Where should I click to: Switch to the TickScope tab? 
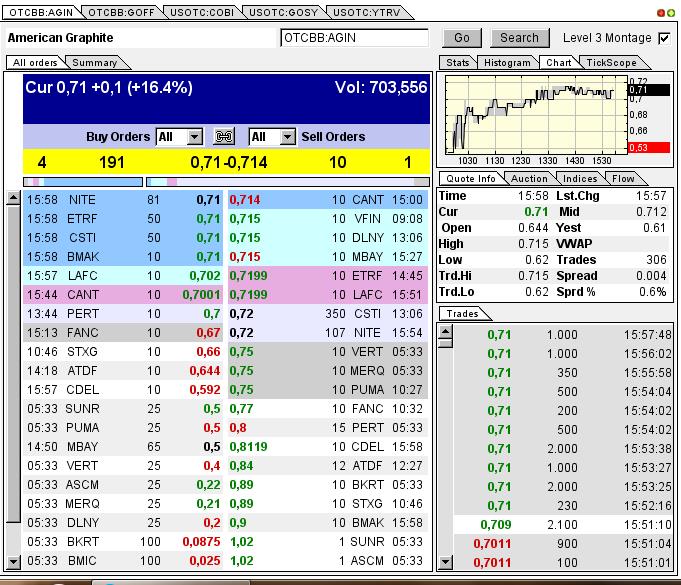tap(611, 62)
